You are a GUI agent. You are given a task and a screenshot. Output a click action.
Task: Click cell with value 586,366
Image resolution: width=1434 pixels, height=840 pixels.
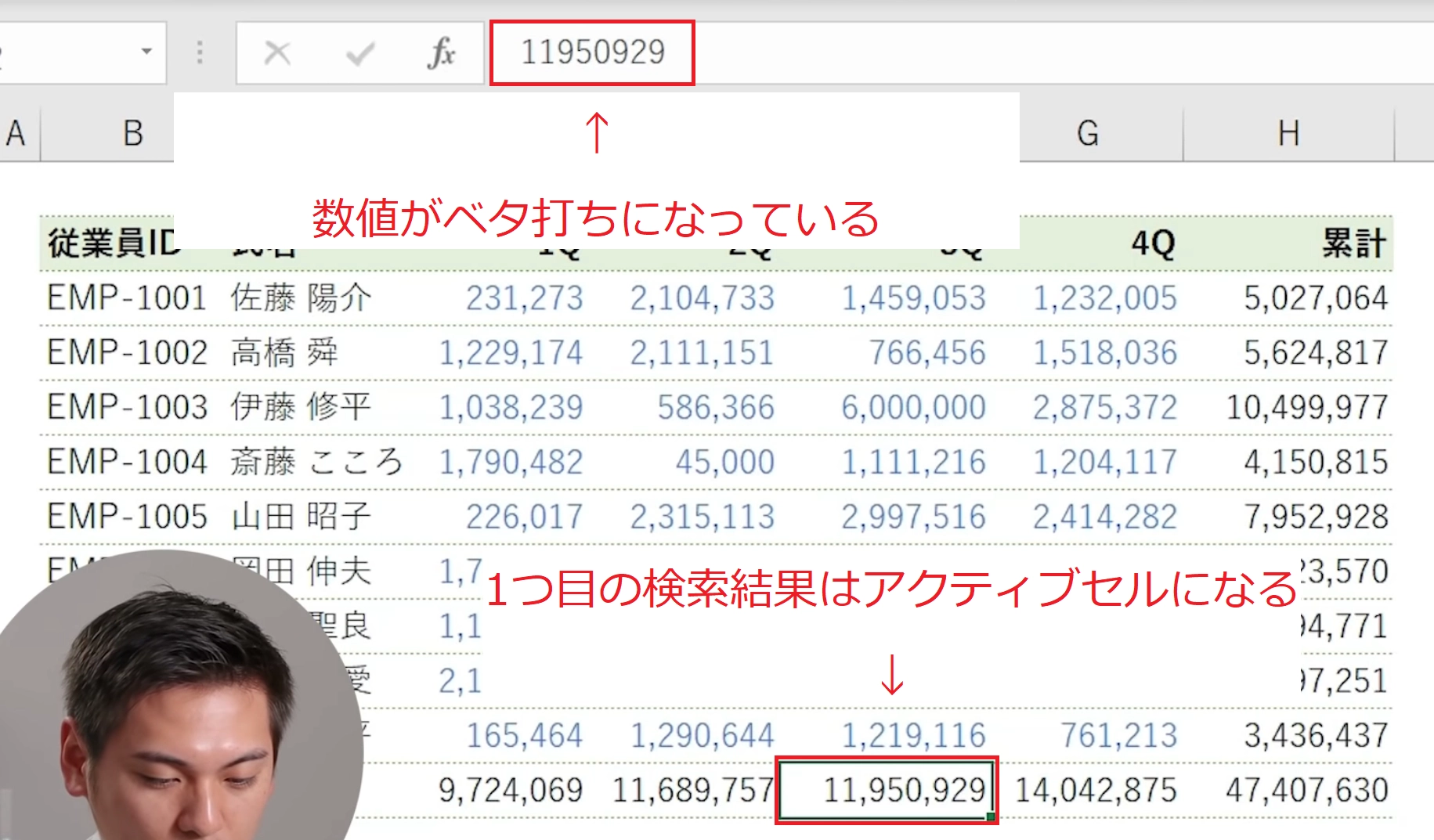(x=716, y=407)
